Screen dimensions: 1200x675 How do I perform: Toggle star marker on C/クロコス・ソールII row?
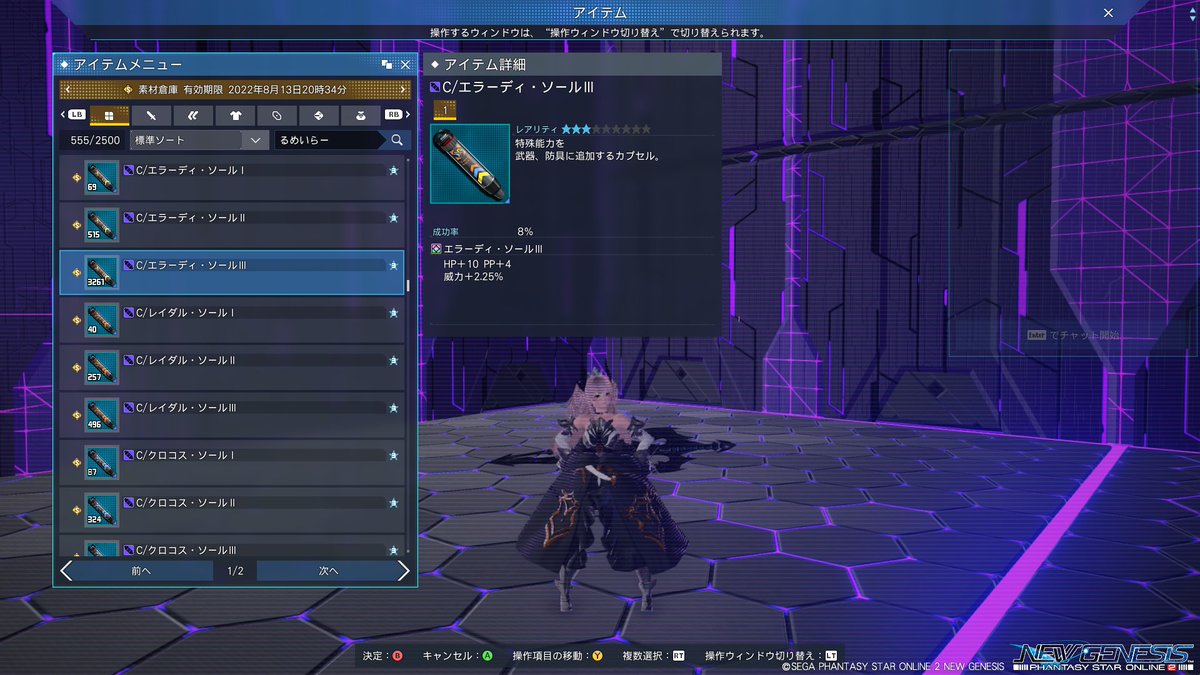(x=394, y=503)
